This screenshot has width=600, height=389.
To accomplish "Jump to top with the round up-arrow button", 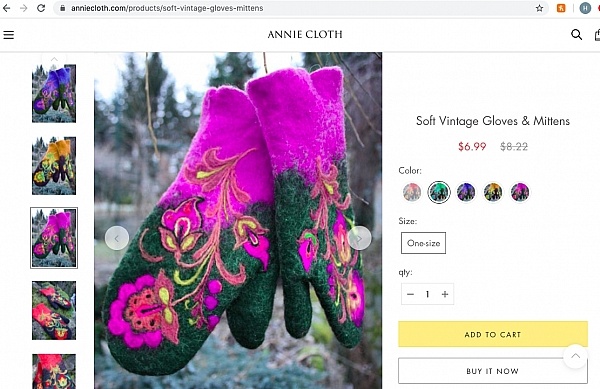I will tap(575, 356).
